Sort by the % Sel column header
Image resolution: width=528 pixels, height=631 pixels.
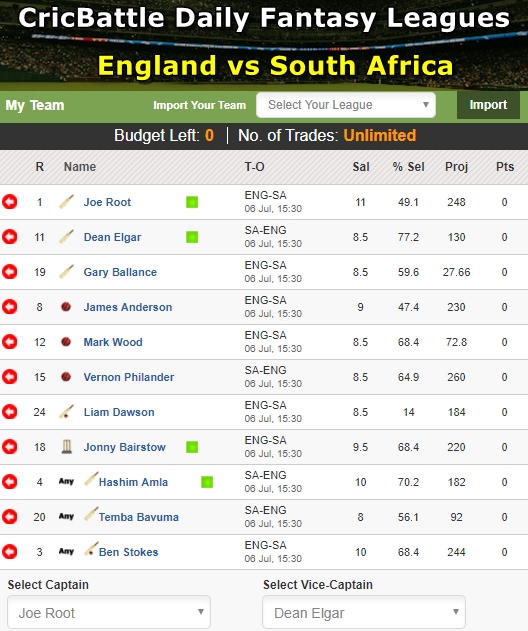coord(408,167)
